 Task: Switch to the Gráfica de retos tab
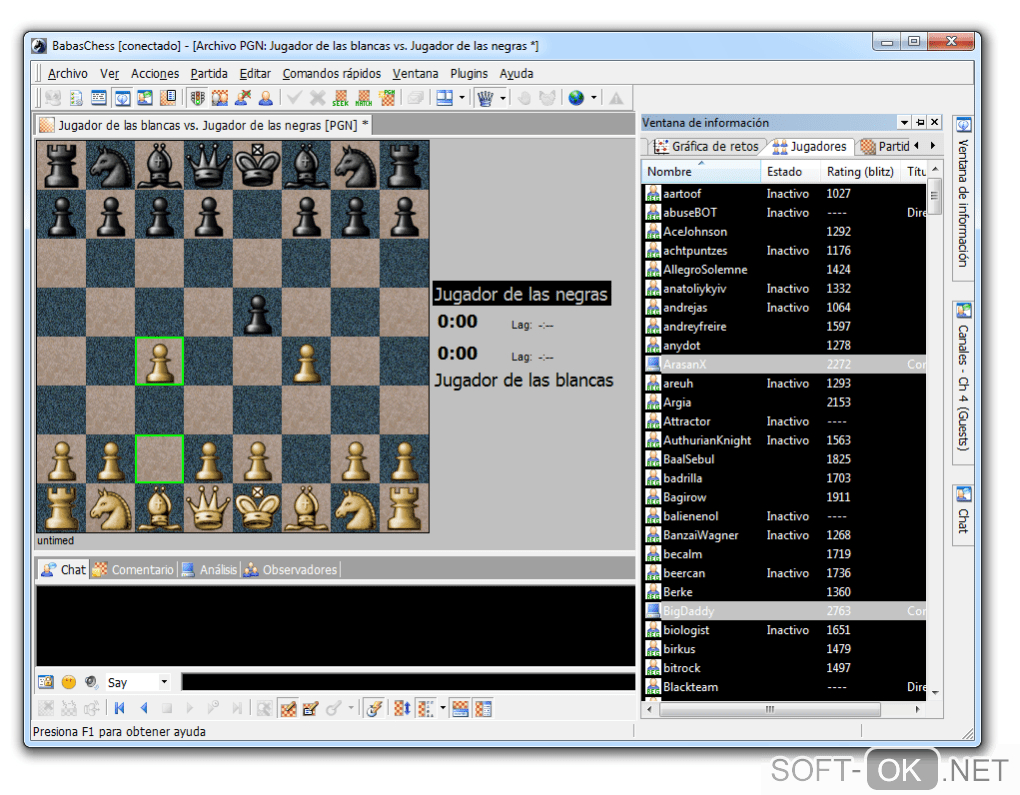pos(707,146)
